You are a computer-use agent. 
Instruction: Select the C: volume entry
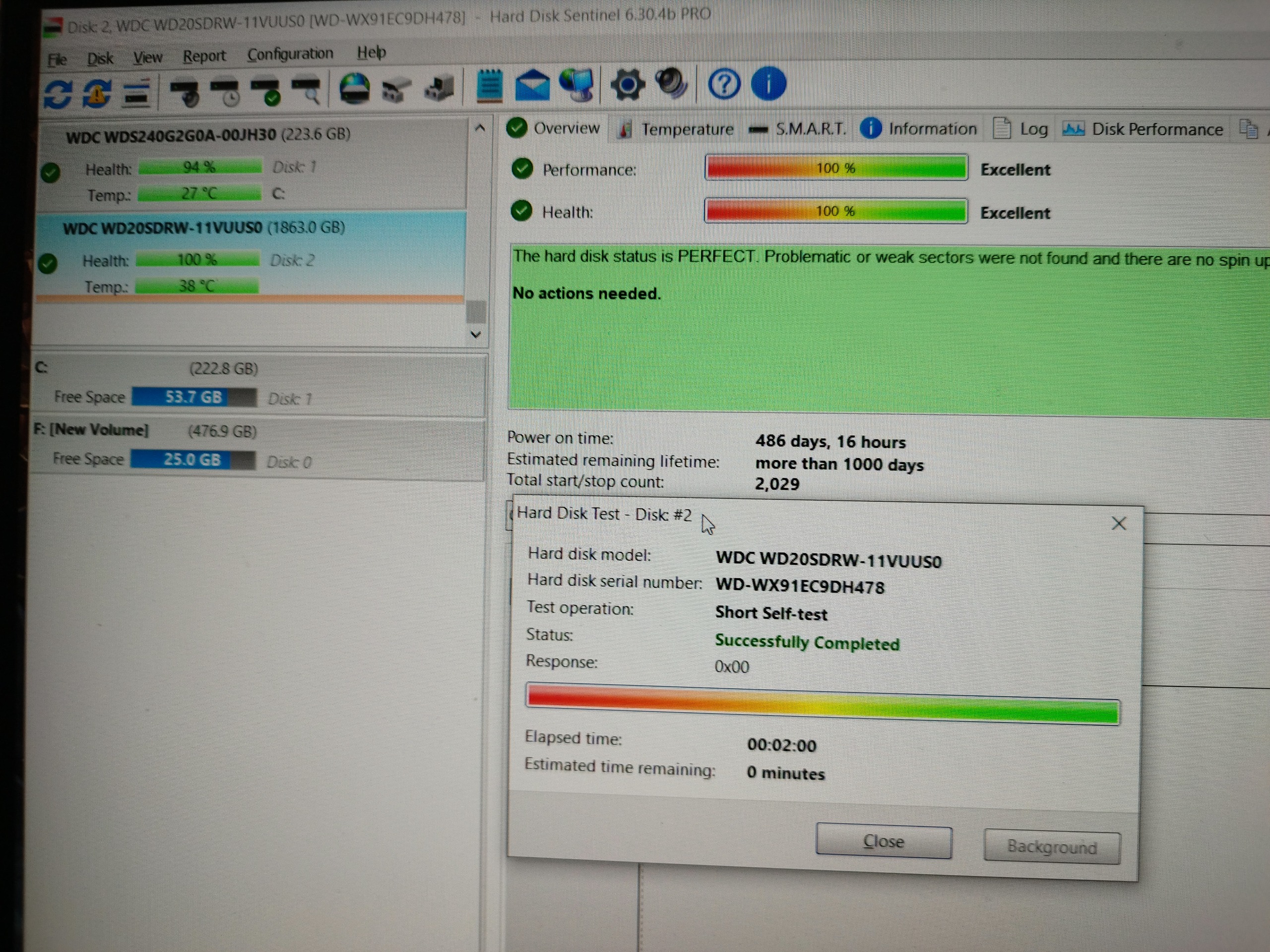coord(259,385)
